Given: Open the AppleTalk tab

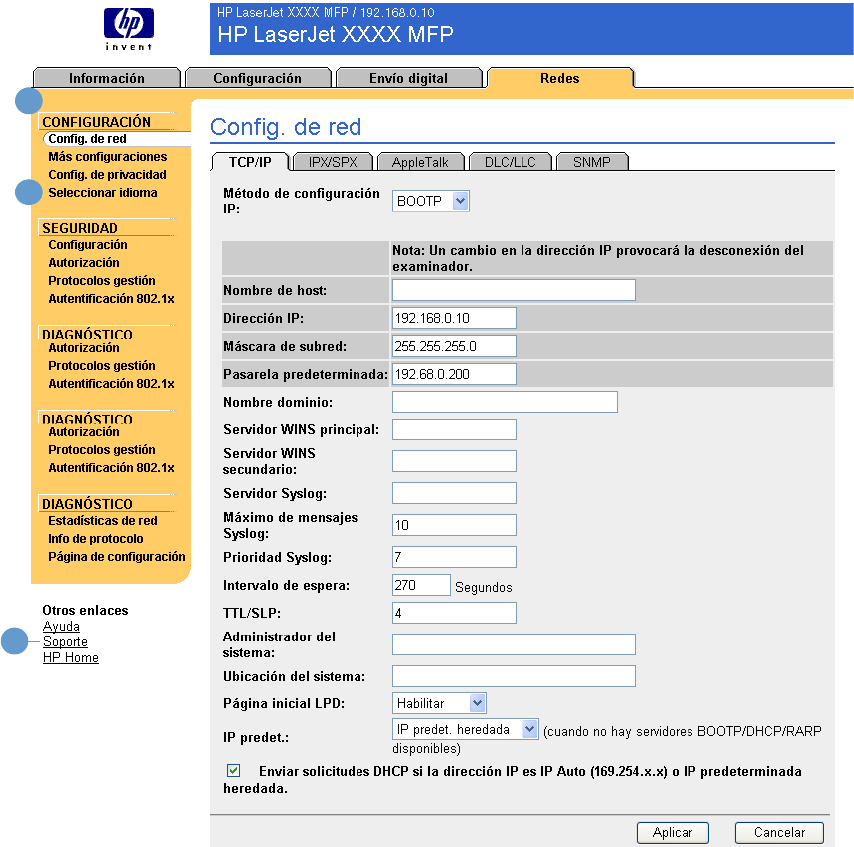Looking at the screenshot, I should tap(420, 162).
